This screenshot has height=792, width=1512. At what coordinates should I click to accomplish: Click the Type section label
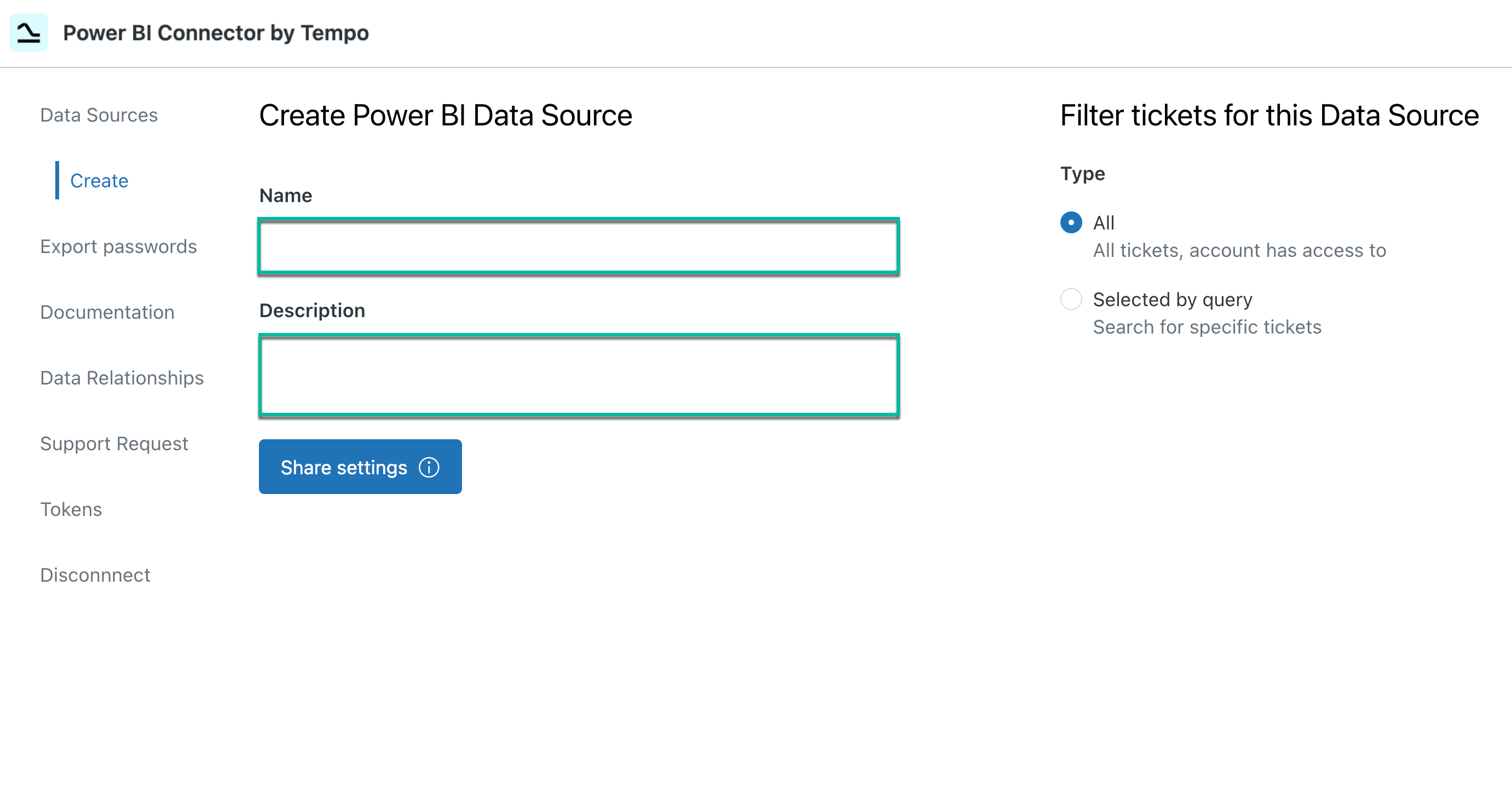click(1082, 173)
